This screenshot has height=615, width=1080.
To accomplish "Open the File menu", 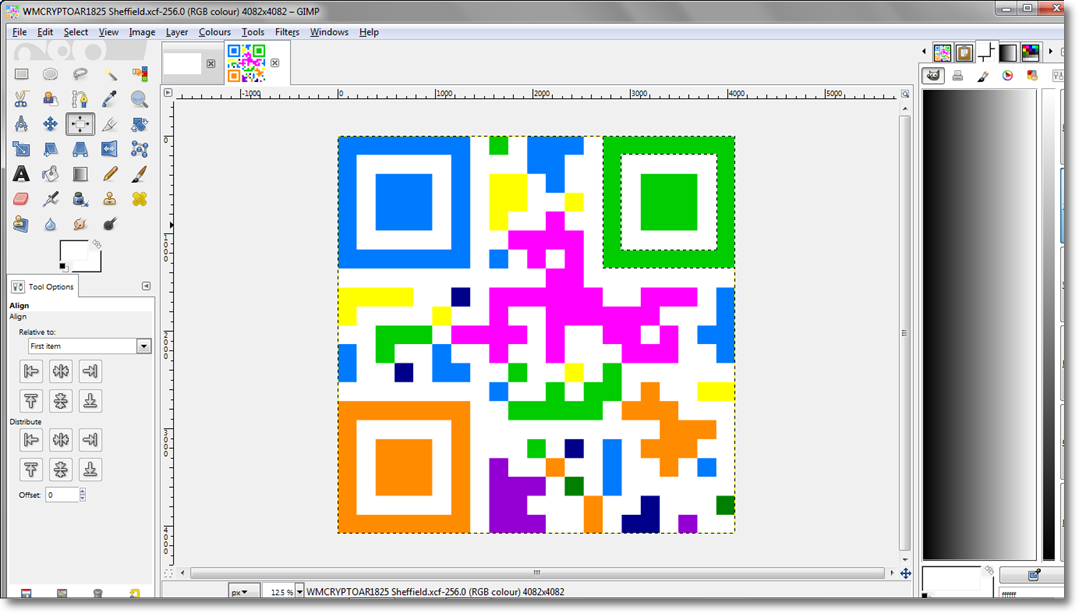I will coord(19,32).
